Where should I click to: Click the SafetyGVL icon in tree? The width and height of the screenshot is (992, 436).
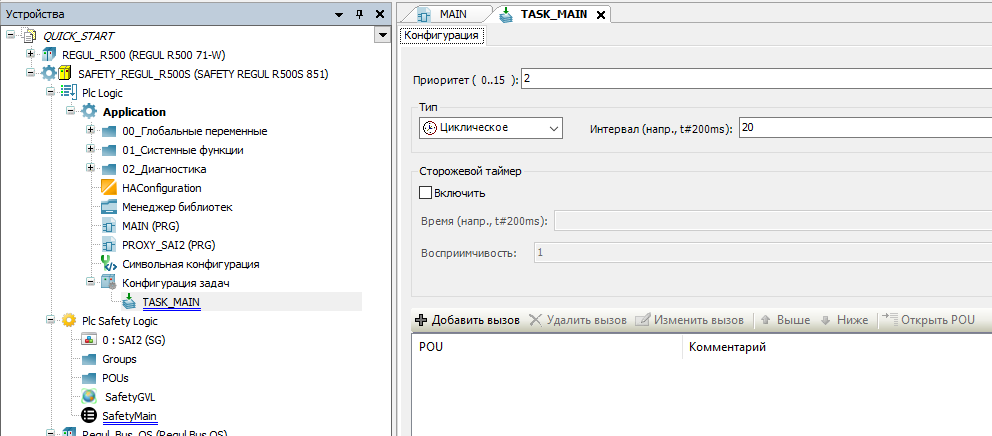[x=89, y=396]
